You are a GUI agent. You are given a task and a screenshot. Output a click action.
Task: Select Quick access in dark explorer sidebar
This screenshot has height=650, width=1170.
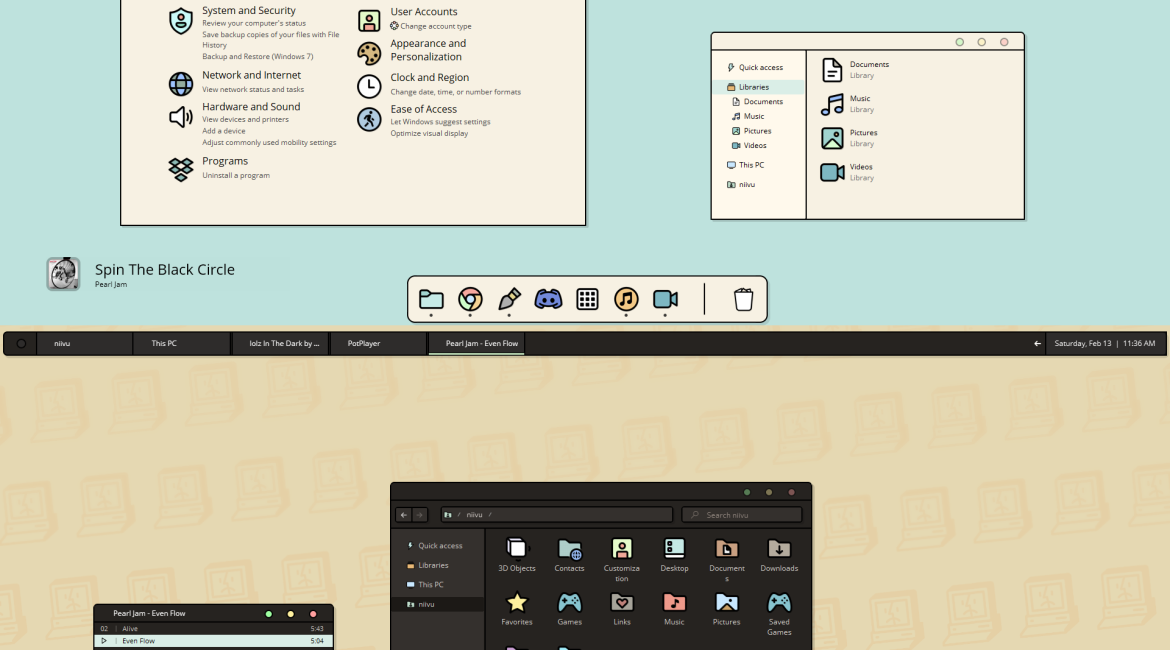coord(440,546)
